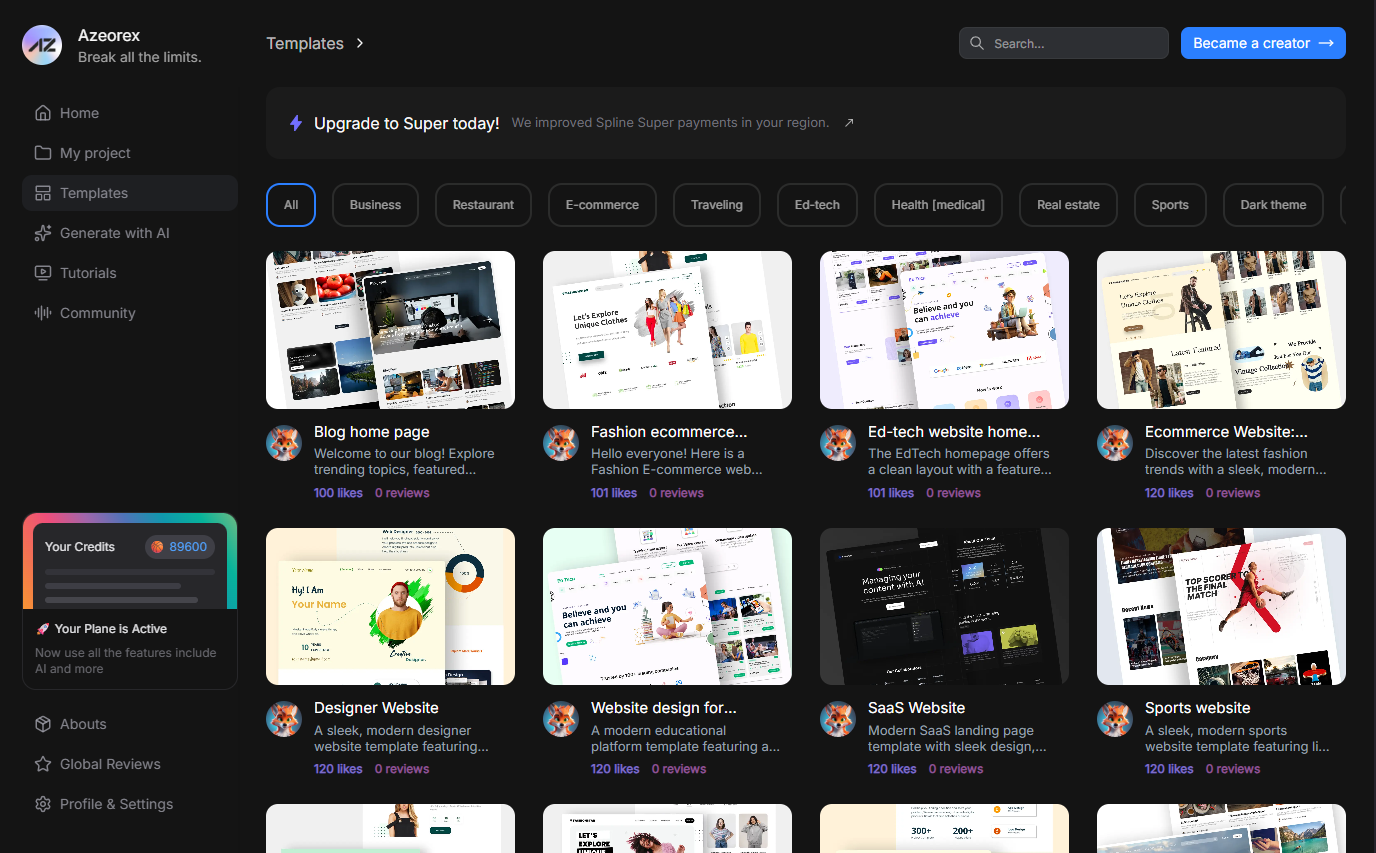Image resolution: width=1376 pixels, height=853 pixels.
Task: Click the Became a creator button
Action: coord(1263,43)
